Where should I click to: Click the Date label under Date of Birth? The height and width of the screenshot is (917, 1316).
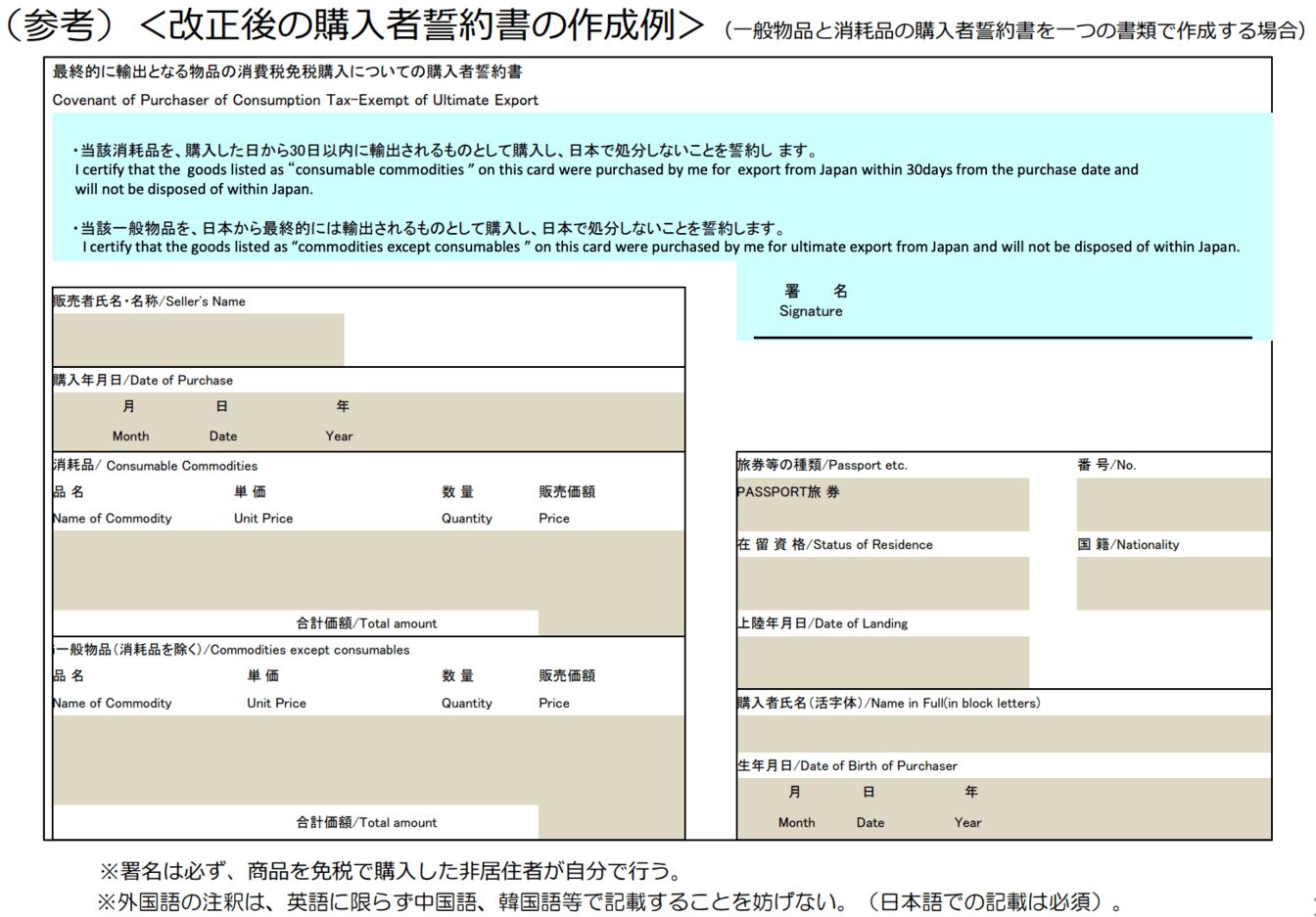pyautogui.click(x=870, y=823)
